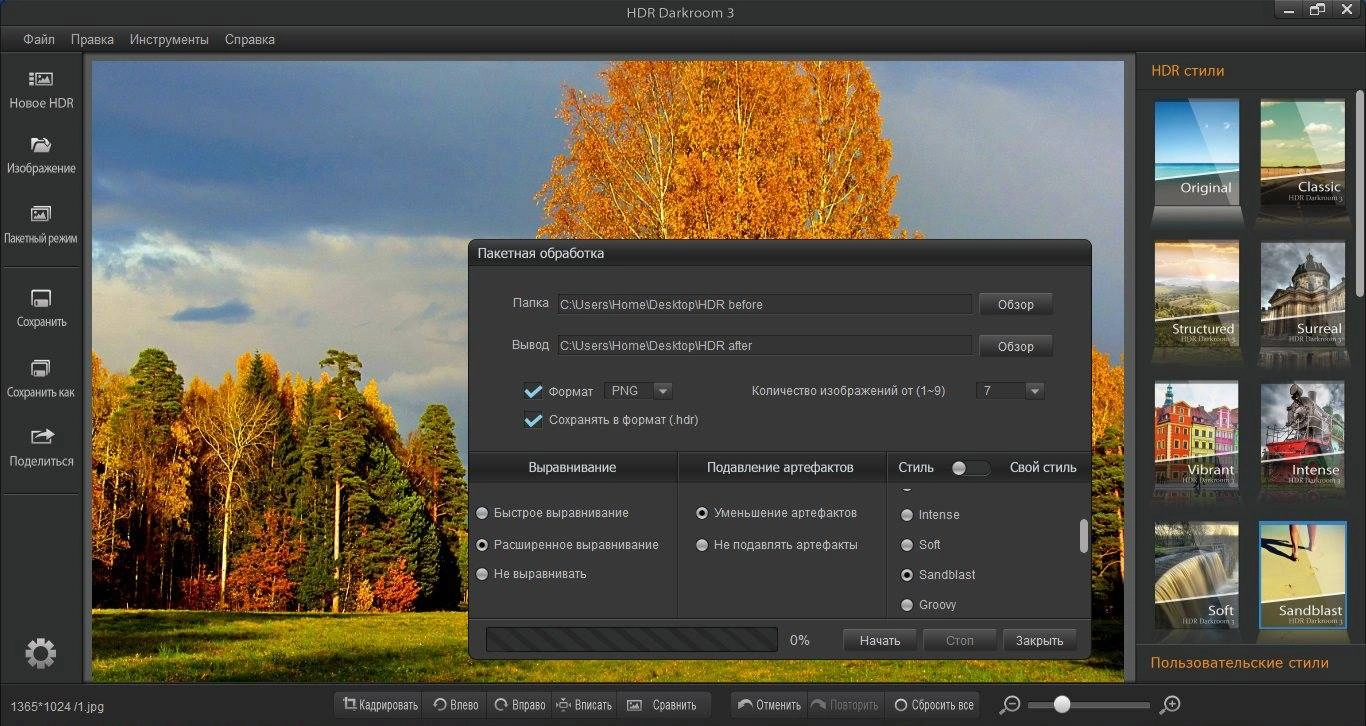Open the Инструменты menu
This screenshot has height=726, width=1366.
[x=169, y=40]
